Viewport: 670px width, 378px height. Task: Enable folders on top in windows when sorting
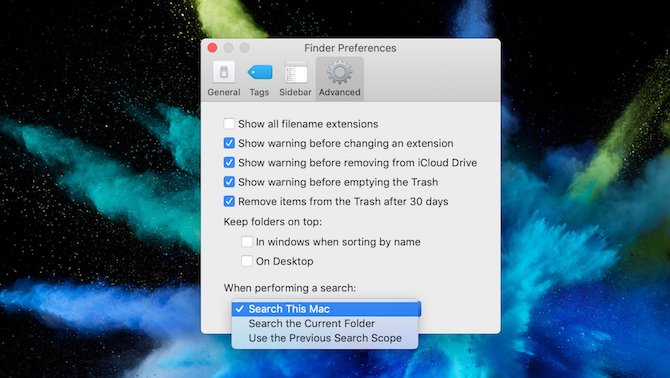247,242
